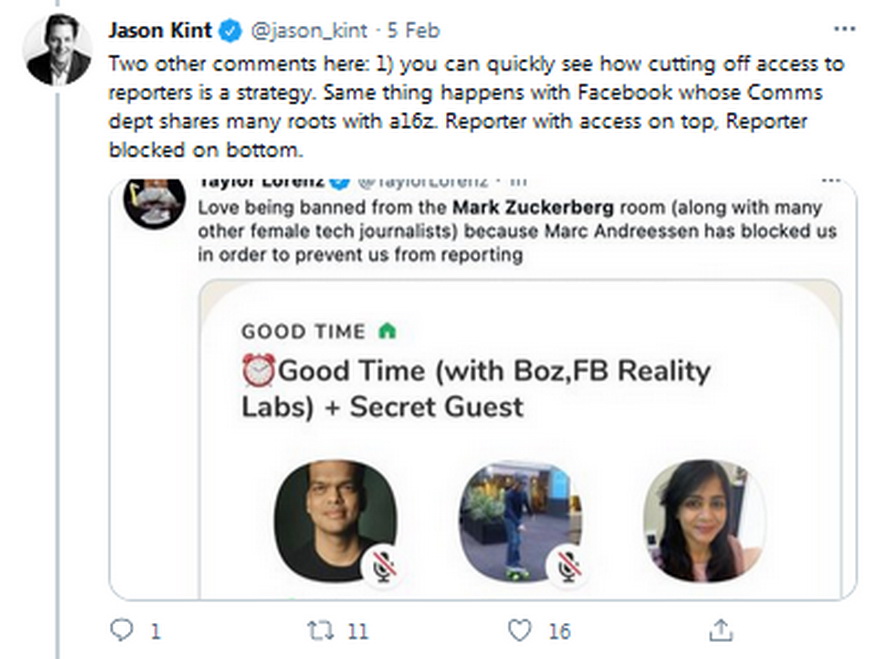
Task: Click muted mic icon on skateboarder speaker
Action: point(567,566)
